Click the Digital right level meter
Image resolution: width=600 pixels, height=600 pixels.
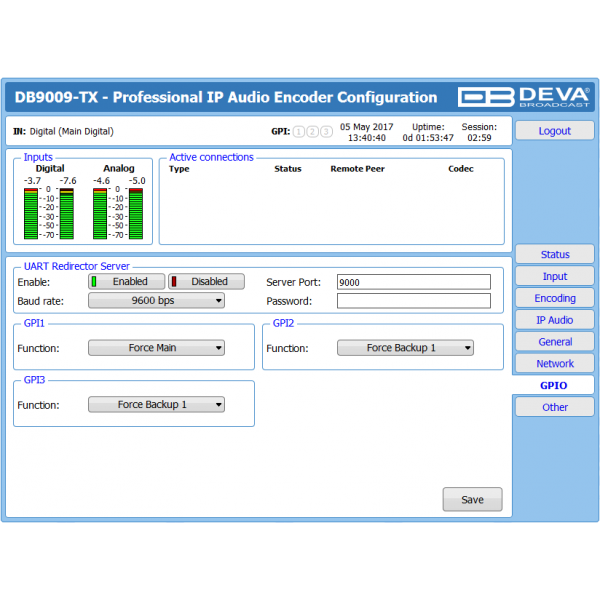[67, 214]
